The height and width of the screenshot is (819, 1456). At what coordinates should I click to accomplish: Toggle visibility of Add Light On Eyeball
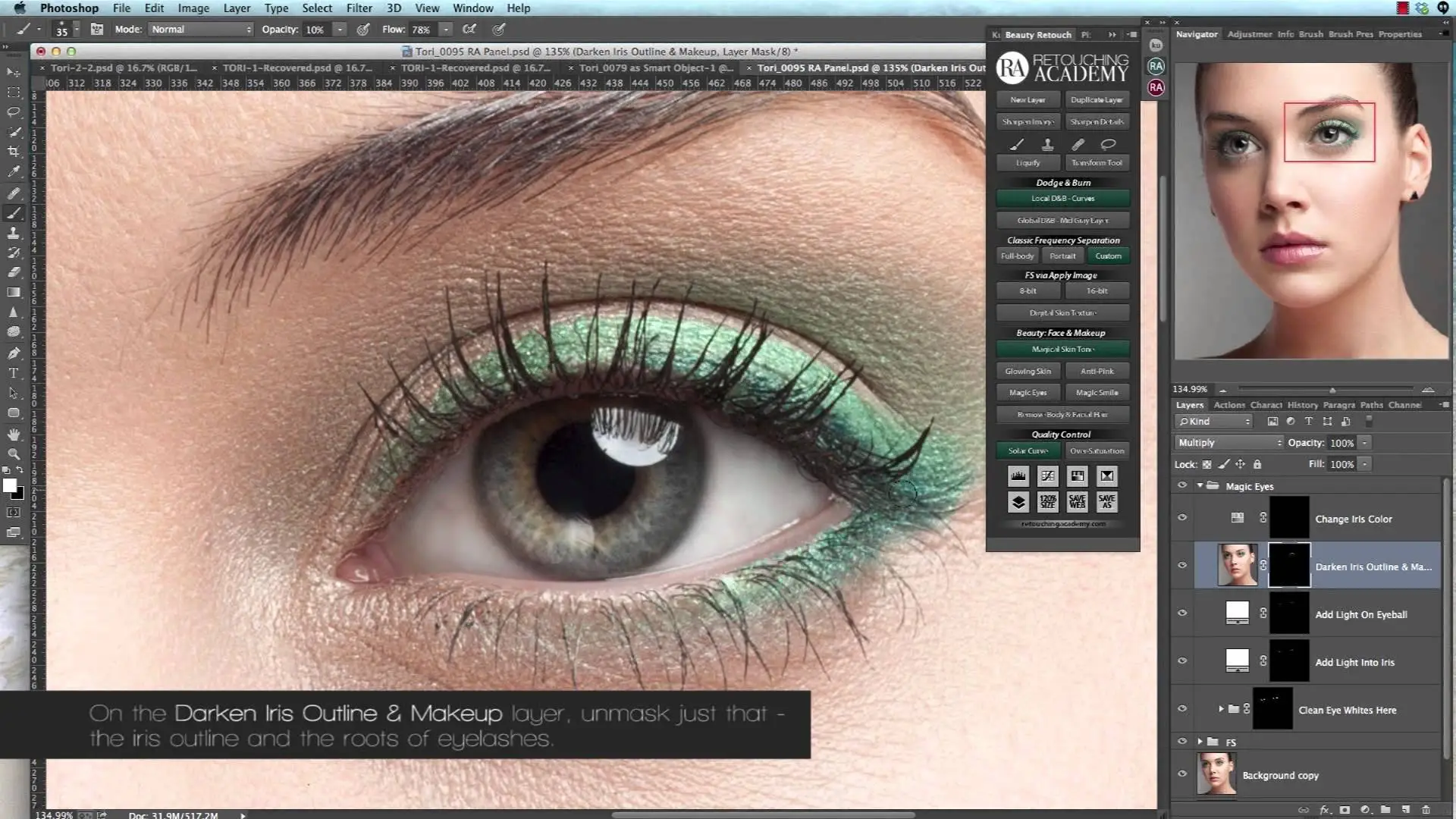(1181, 613)
